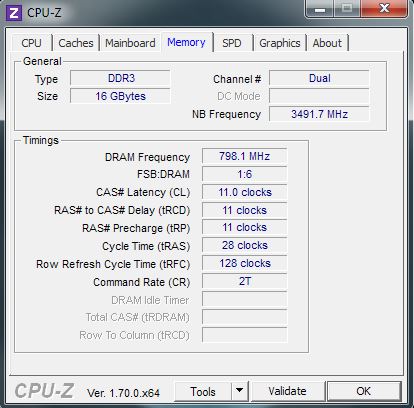Minimize the CPU-Z window
The width and height of the screenshot is (414, 408).
pyautogui.click(x=320, y=9)
